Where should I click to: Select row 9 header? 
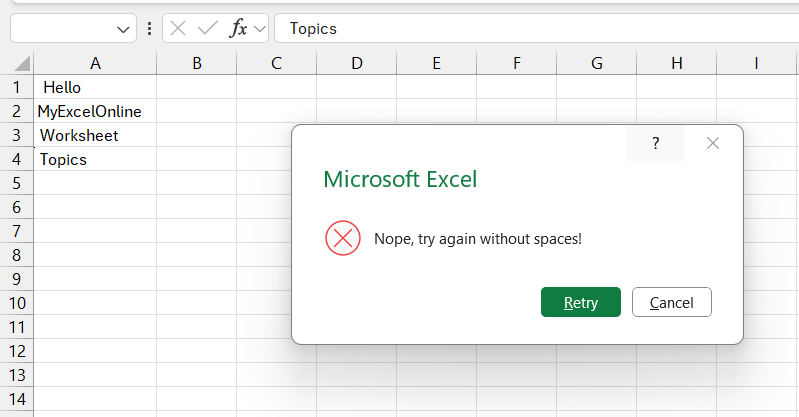pos(17,279)
